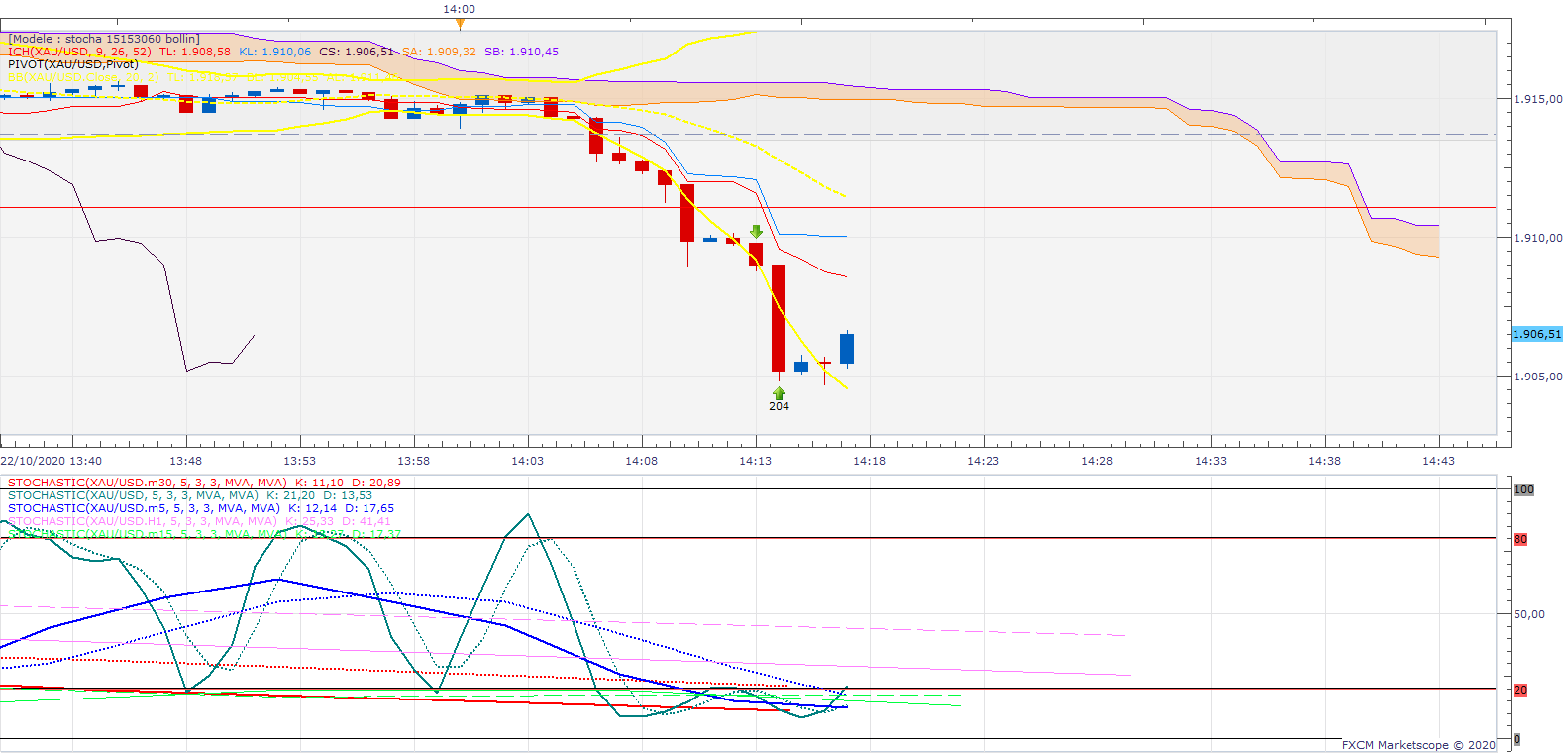Click the red 80 overbought level tag

(x=1520, y=539)
